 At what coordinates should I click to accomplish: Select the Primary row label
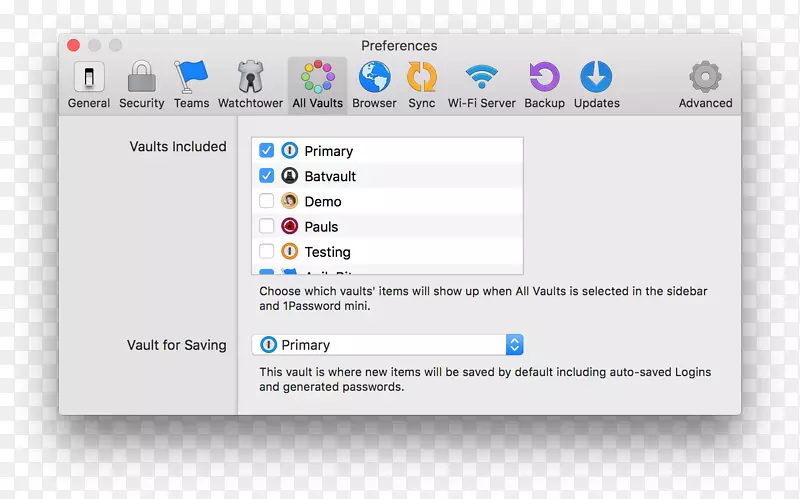point(329,151)
